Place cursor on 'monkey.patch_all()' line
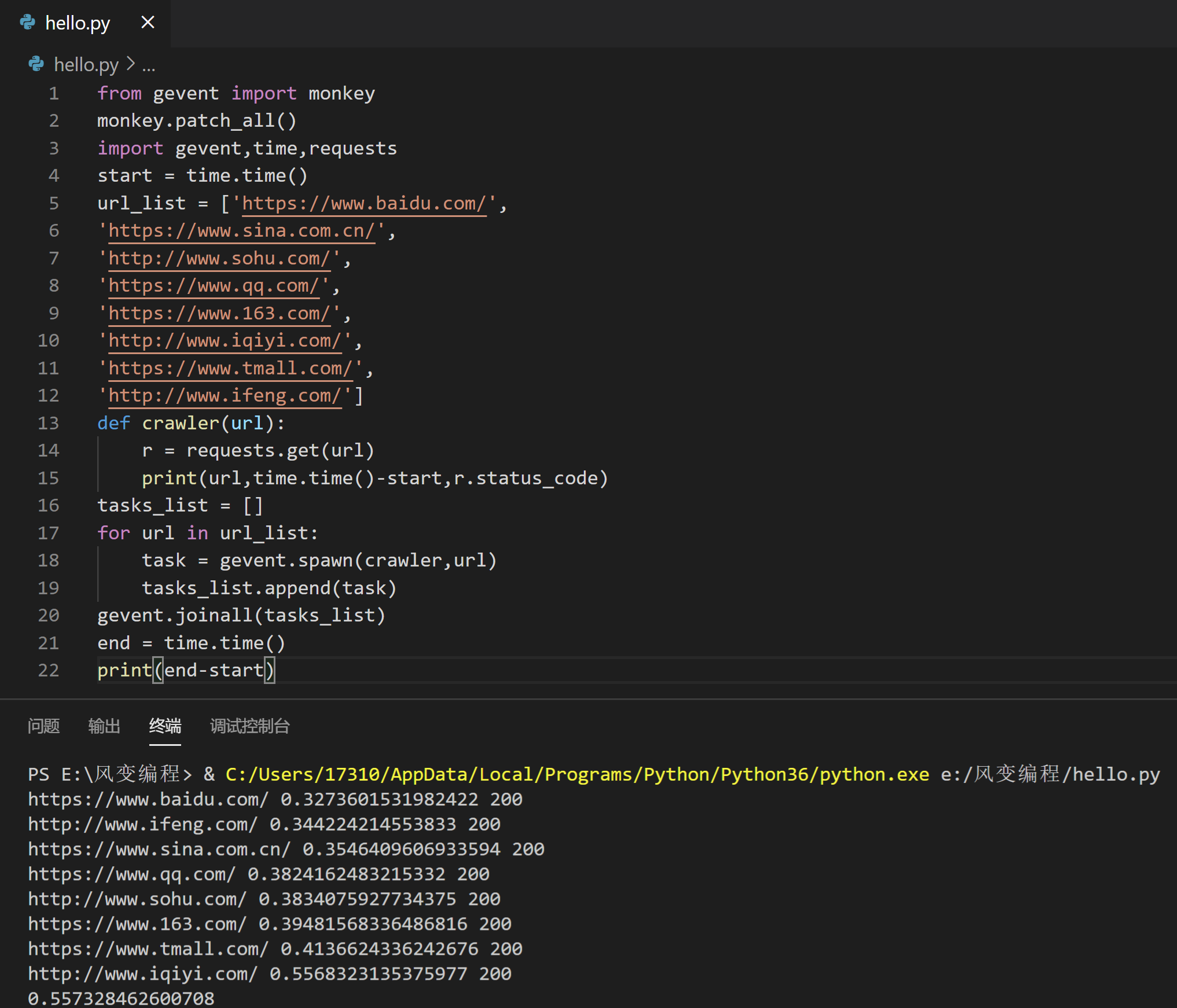1177x1008 pixels. pos(197,121)
